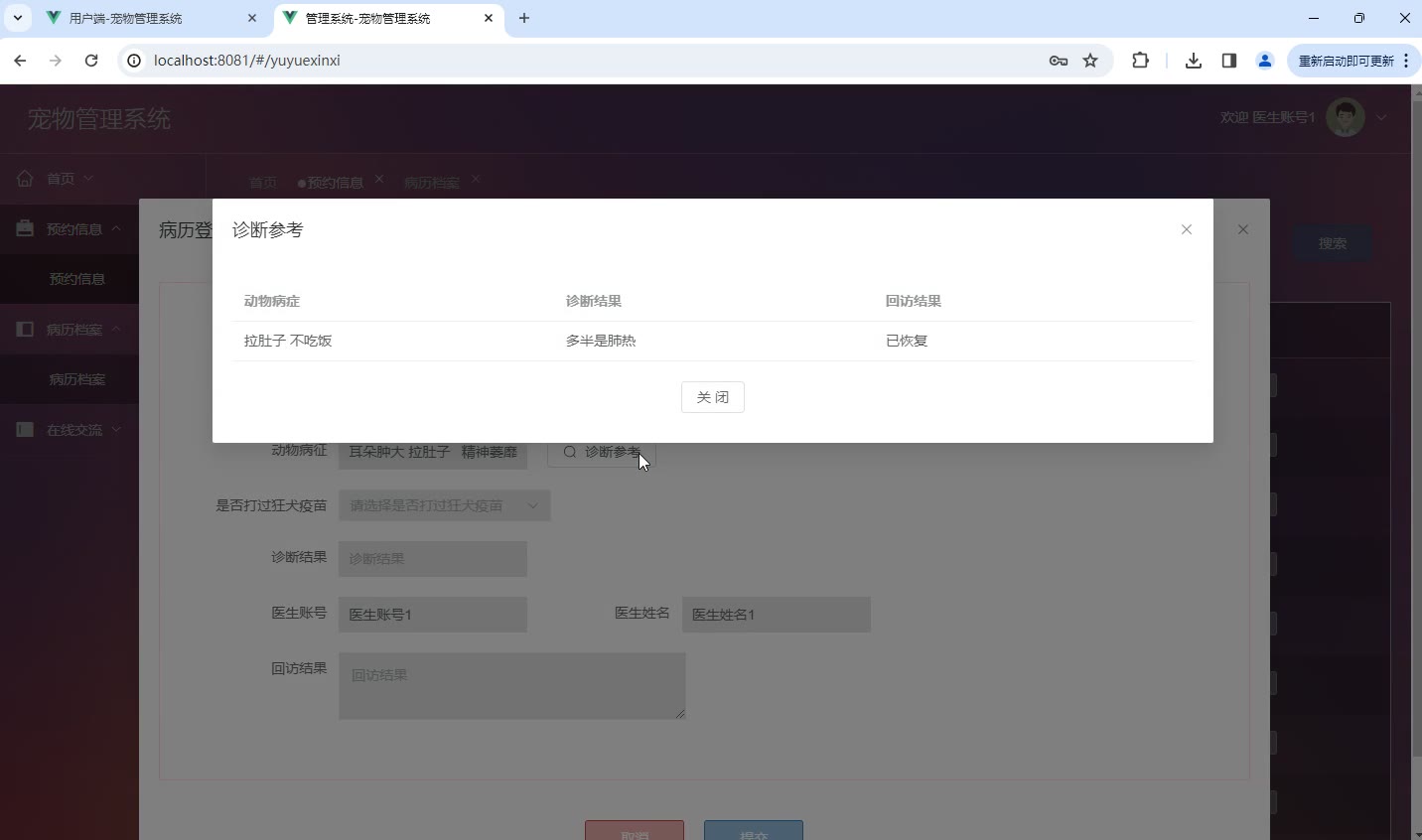Close the 病历登记 dialog X icon

(x=1243, y=229)
